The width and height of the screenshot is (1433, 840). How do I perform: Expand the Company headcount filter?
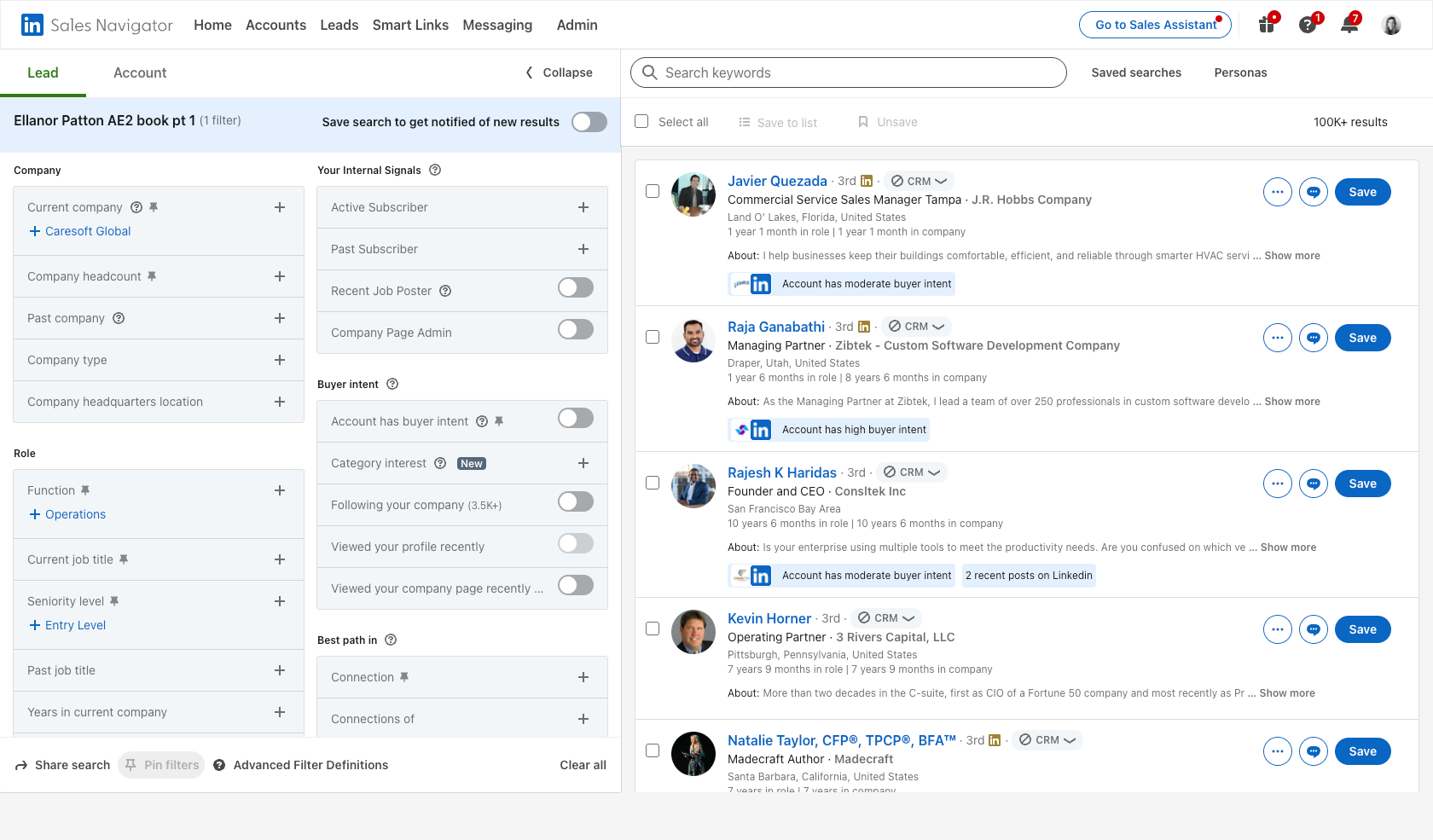tap(280, 276)
